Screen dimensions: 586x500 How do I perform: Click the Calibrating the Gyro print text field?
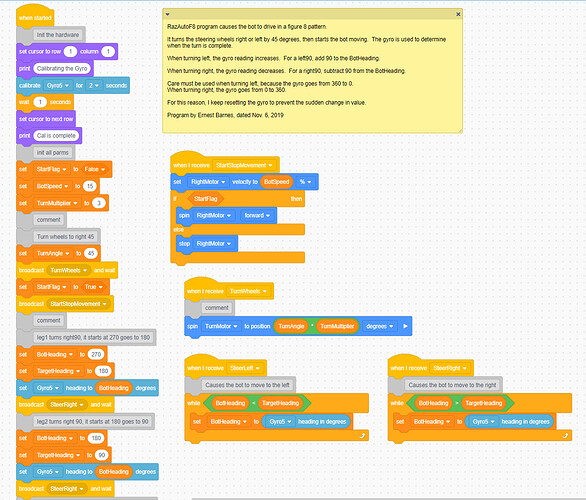(x=62, y=68)
